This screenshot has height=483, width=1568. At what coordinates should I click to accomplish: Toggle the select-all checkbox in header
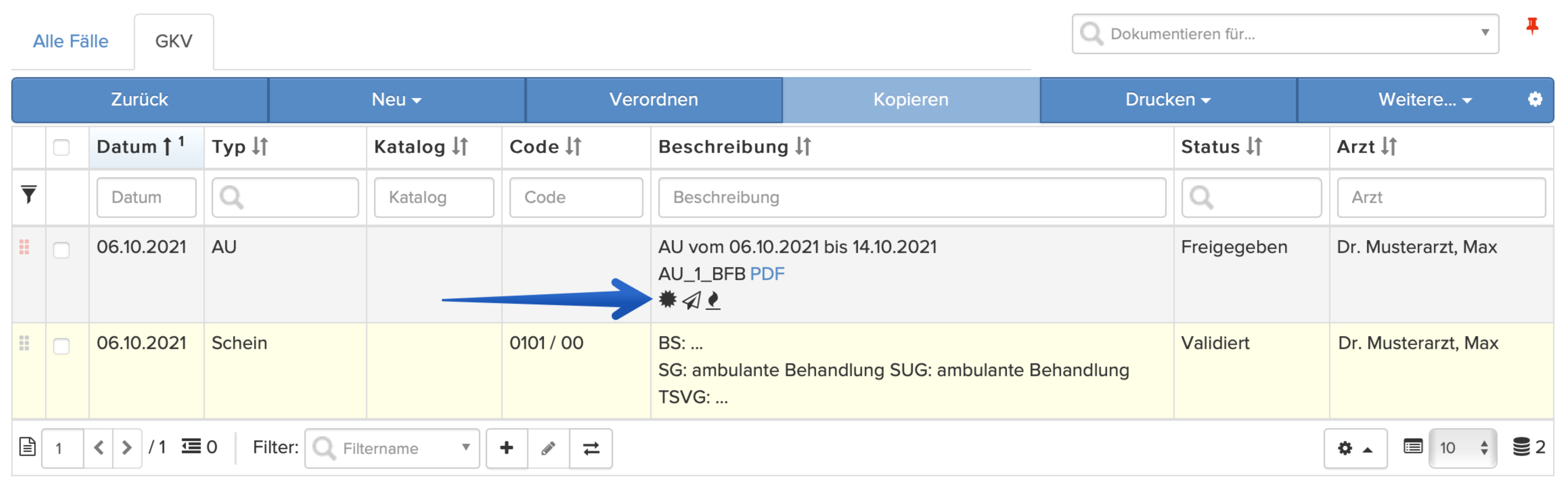click(x=61, y=147)
